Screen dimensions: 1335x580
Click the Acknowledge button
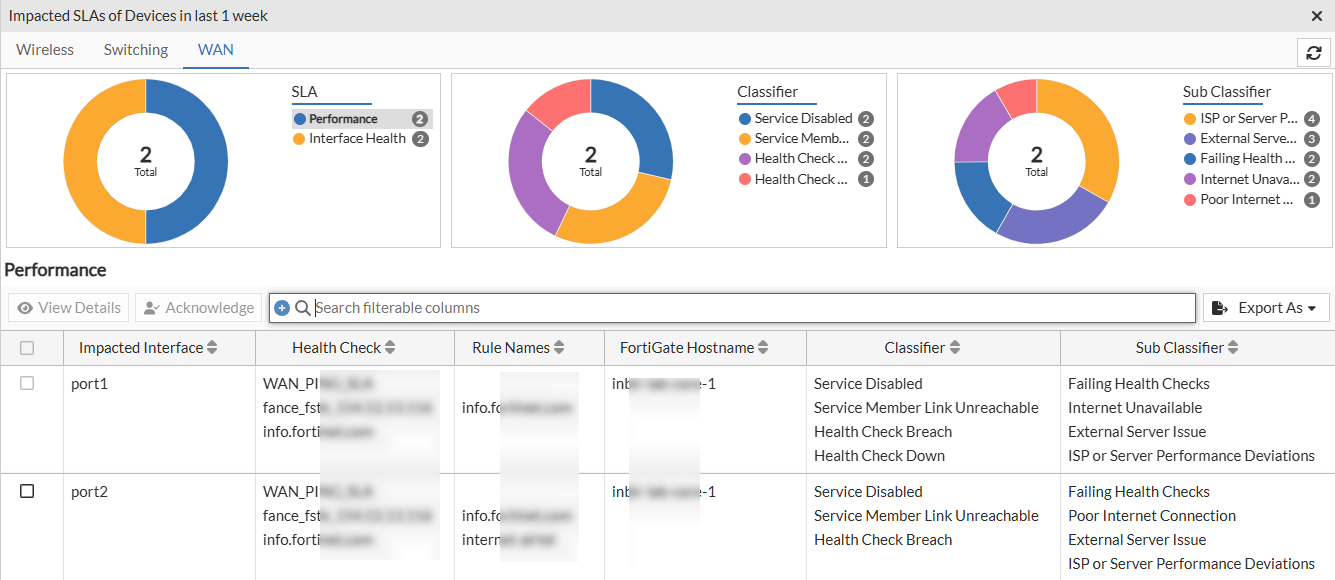click(198, 308)
